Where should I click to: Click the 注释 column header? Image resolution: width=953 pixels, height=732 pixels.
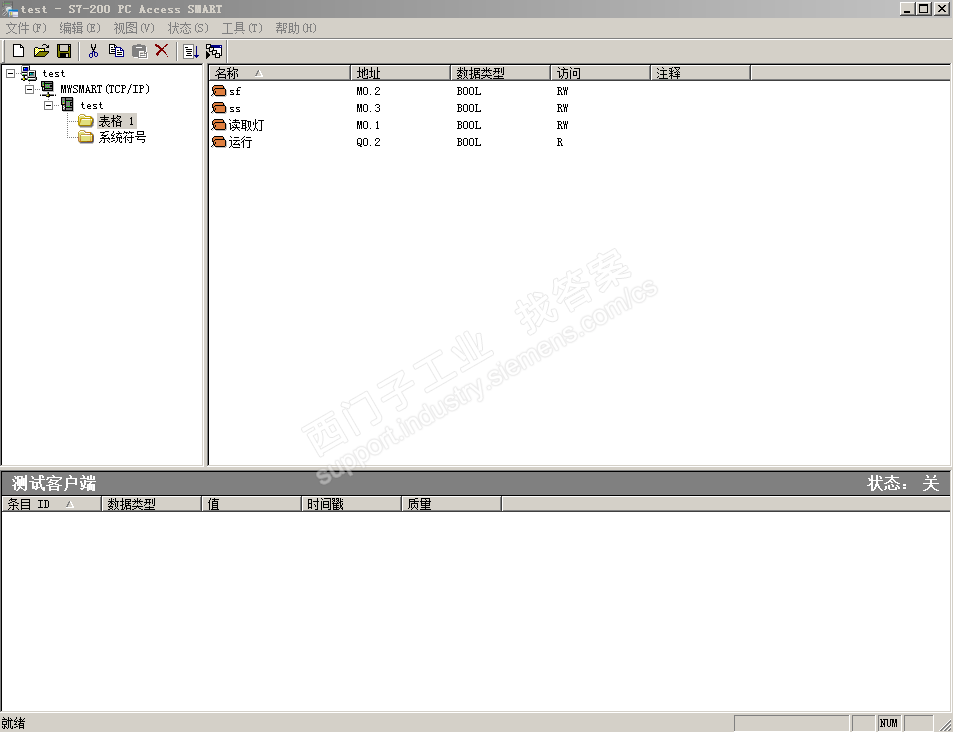tap(700, 73)
